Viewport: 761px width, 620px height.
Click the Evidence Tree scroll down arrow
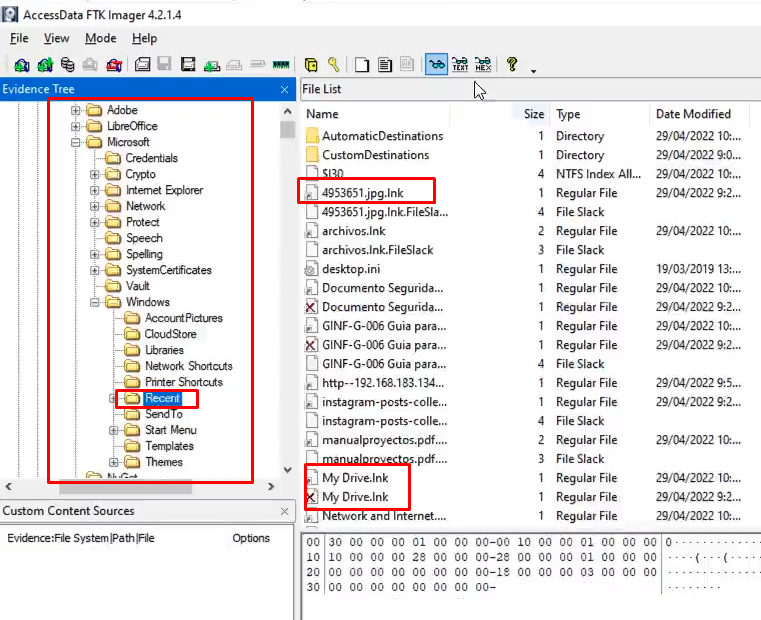[287, 470]
